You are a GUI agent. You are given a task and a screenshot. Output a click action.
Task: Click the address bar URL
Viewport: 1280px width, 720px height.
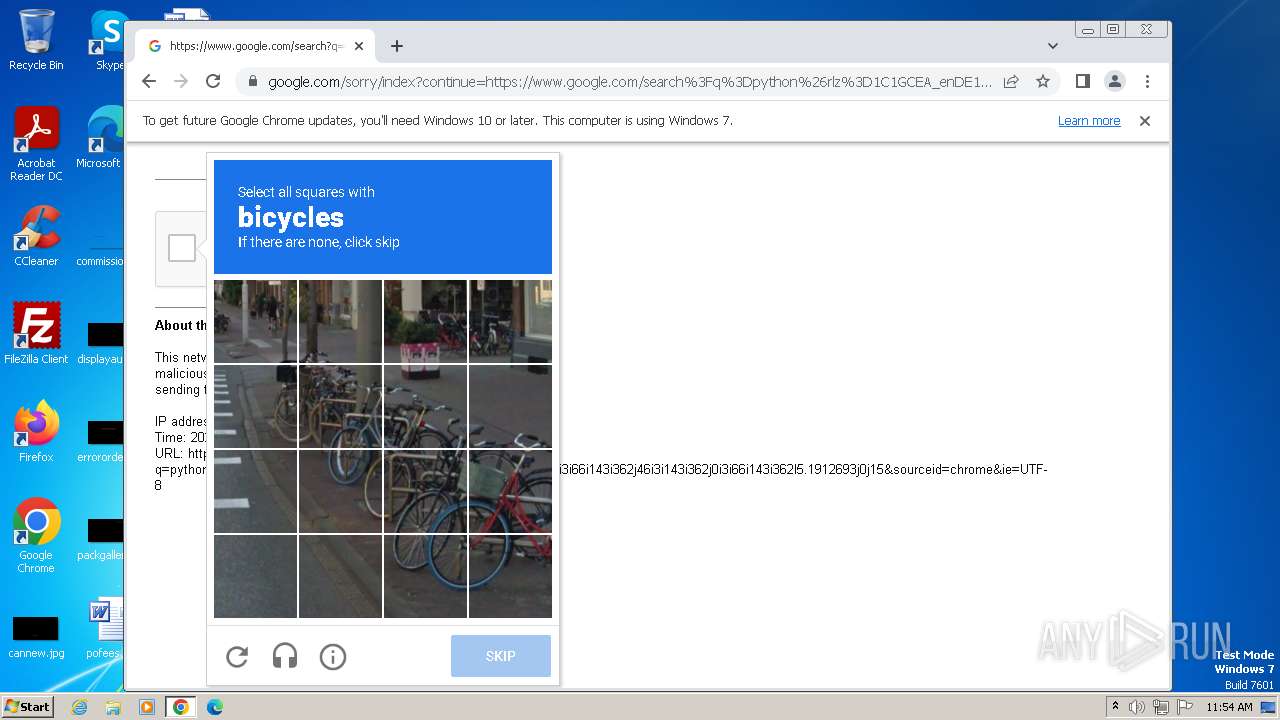pyautogui.click(x=630, y=82)
